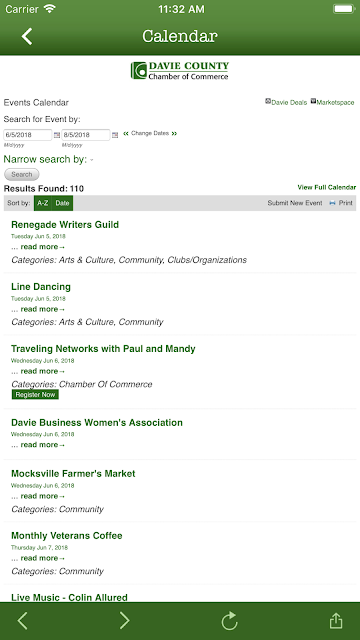Click the Search button
This screenshot has width=360, height=640.
(22, 174)
